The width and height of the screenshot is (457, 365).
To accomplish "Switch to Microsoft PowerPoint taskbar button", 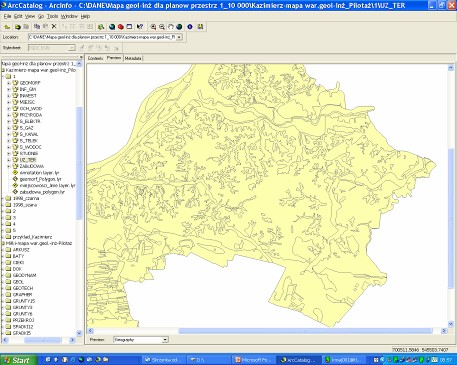I will (x=254, y=360).
